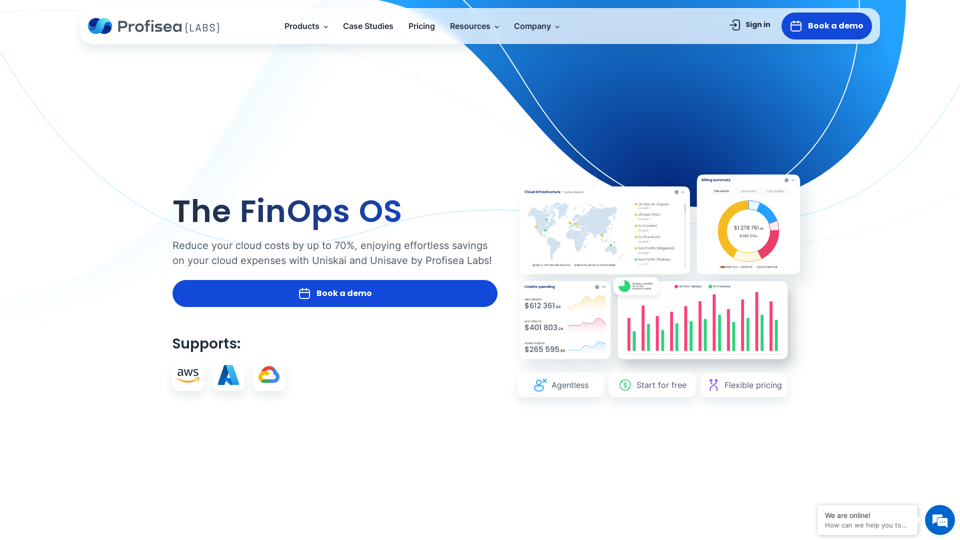
Task: Expand the Company dropdown menu
Action: (x=537, y=26)
